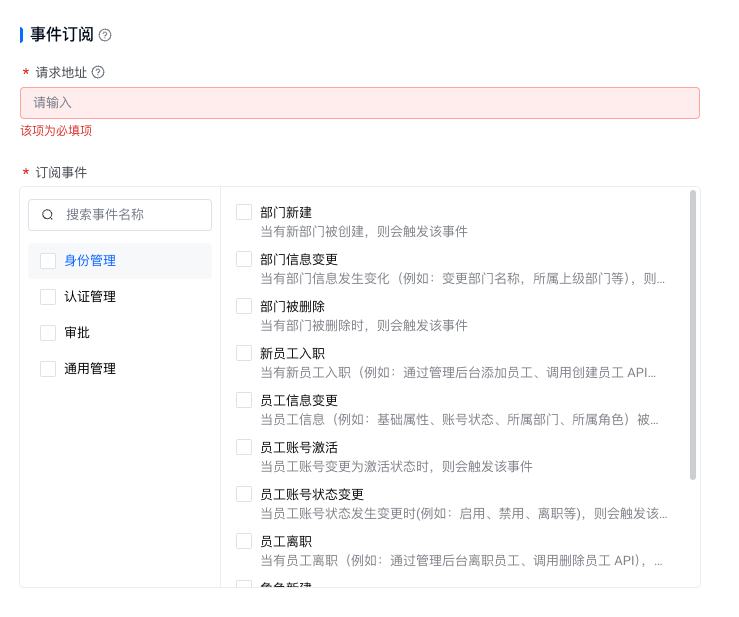Check the 身份管理 category checkbox

48,261
